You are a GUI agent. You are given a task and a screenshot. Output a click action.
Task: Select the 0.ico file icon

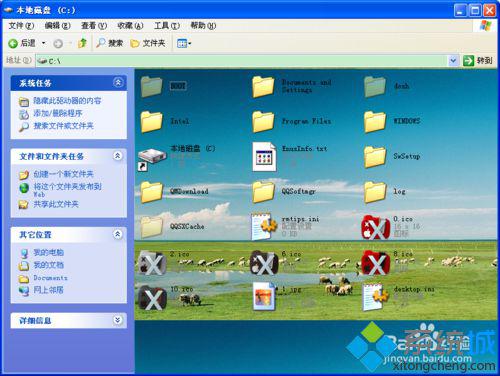tap(376, 227)
